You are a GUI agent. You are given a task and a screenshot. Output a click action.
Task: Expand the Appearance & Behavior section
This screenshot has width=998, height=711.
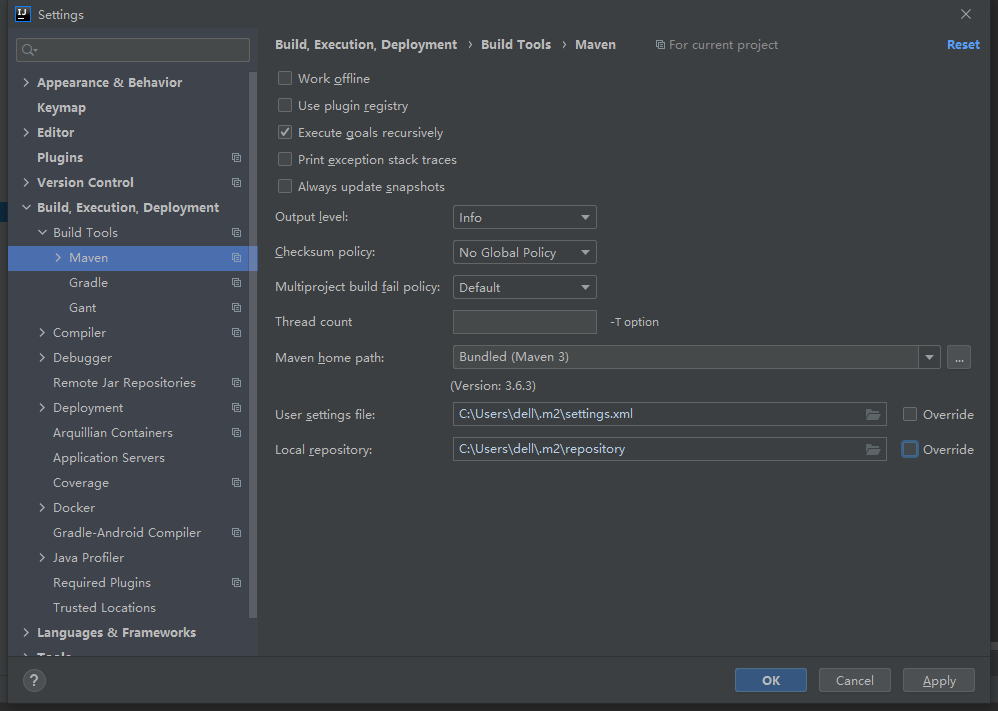[x=26, y=83]
